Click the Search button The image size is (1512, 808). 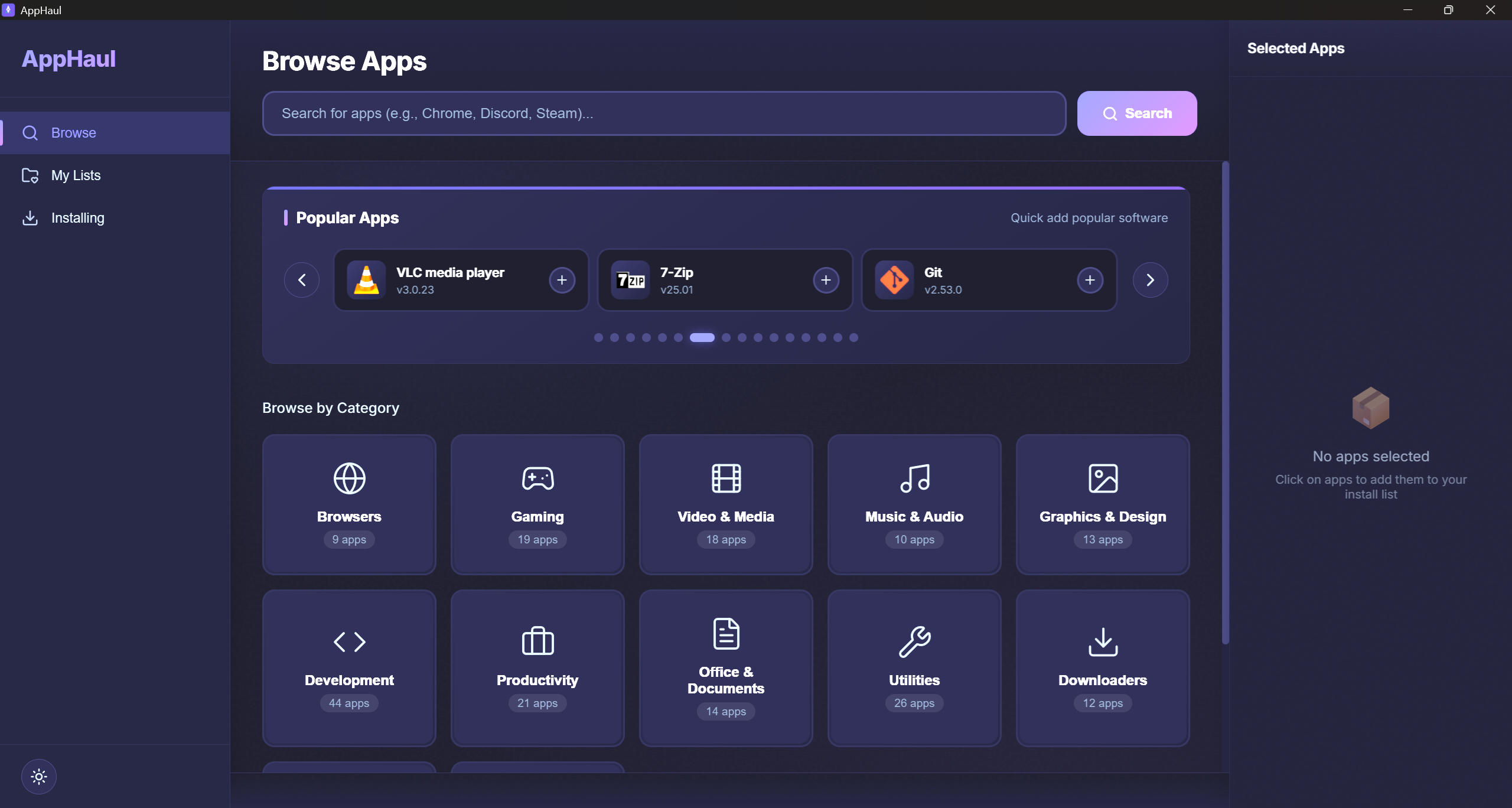(x=1137, y=113)
